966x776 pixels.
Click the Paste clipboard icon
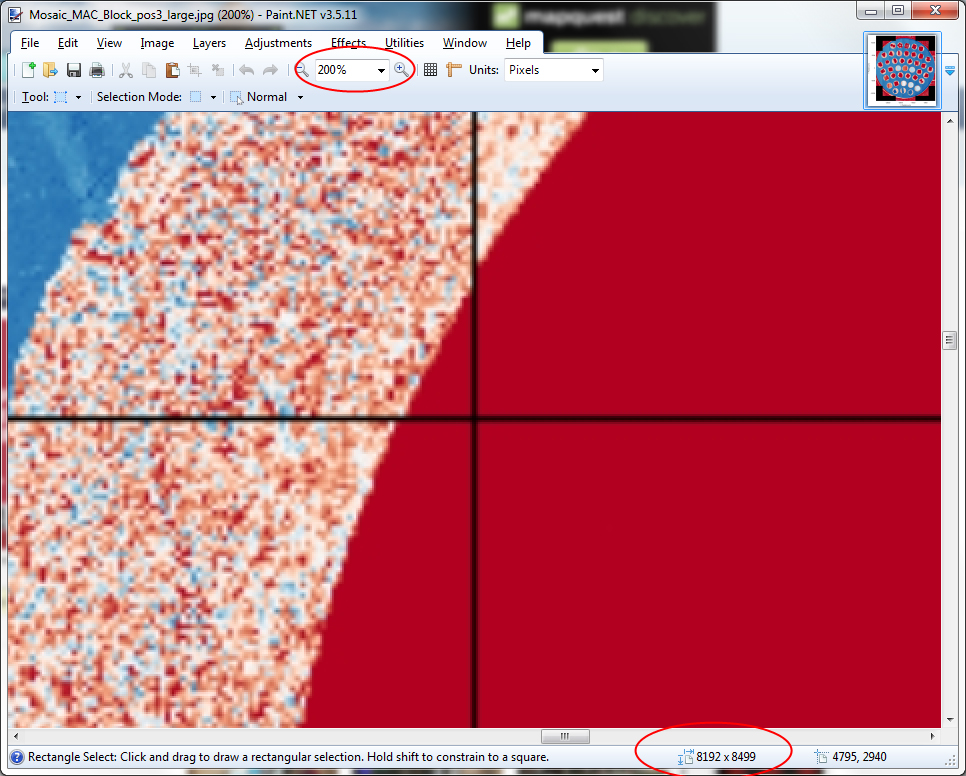point(172,70)
